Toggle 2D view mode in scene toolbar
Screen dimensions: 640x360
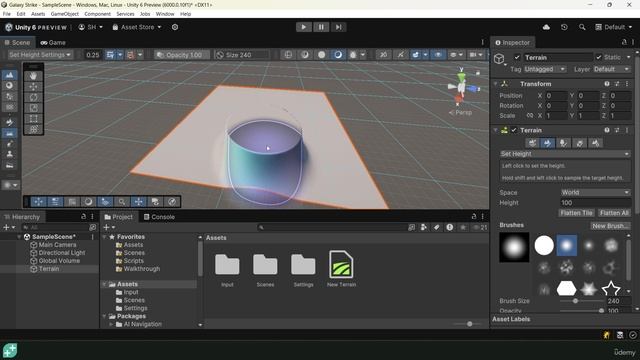click(383, 55)
